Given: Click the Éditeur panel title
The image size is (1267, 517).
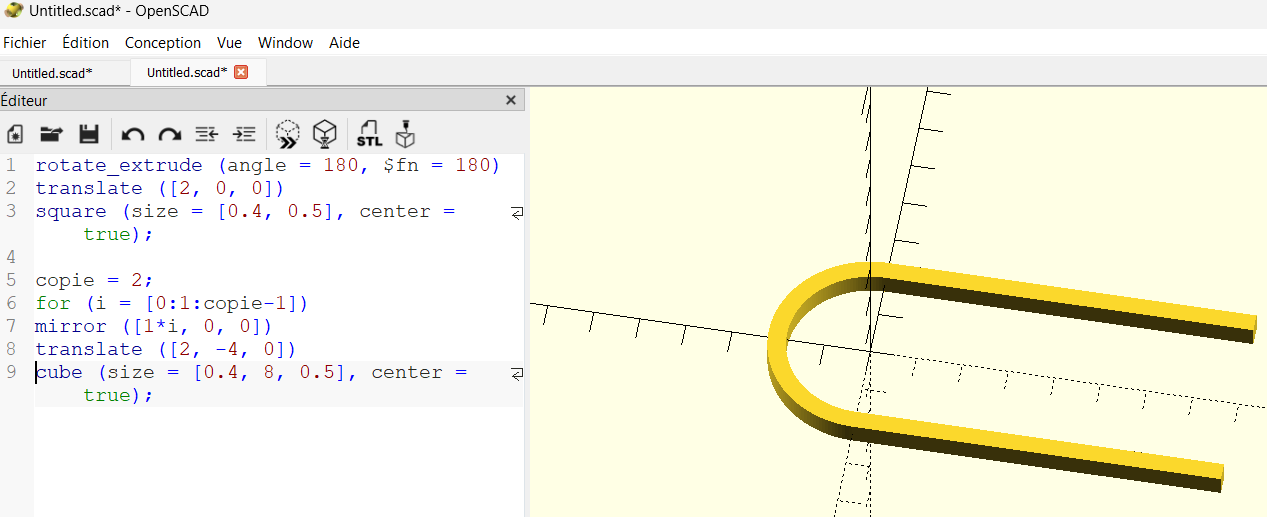Looking at the screenshot, I should pos(24,100).
